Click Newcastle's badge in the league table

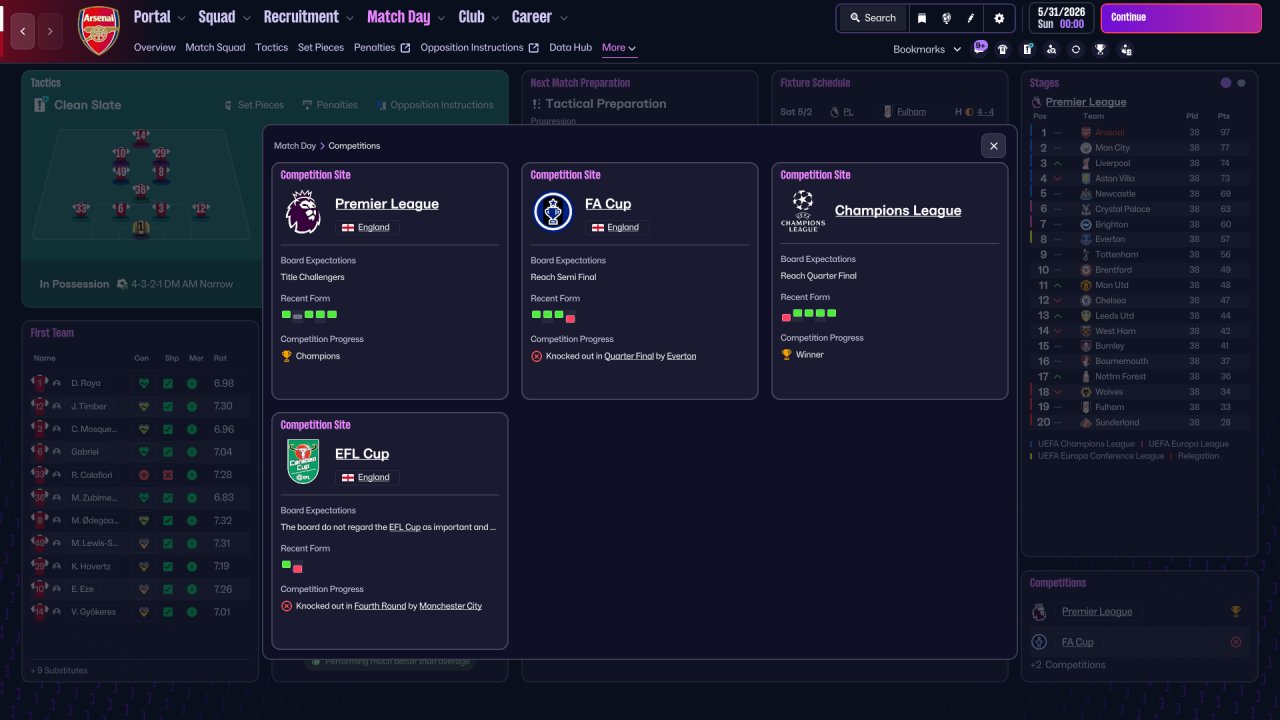[1087, 194]
